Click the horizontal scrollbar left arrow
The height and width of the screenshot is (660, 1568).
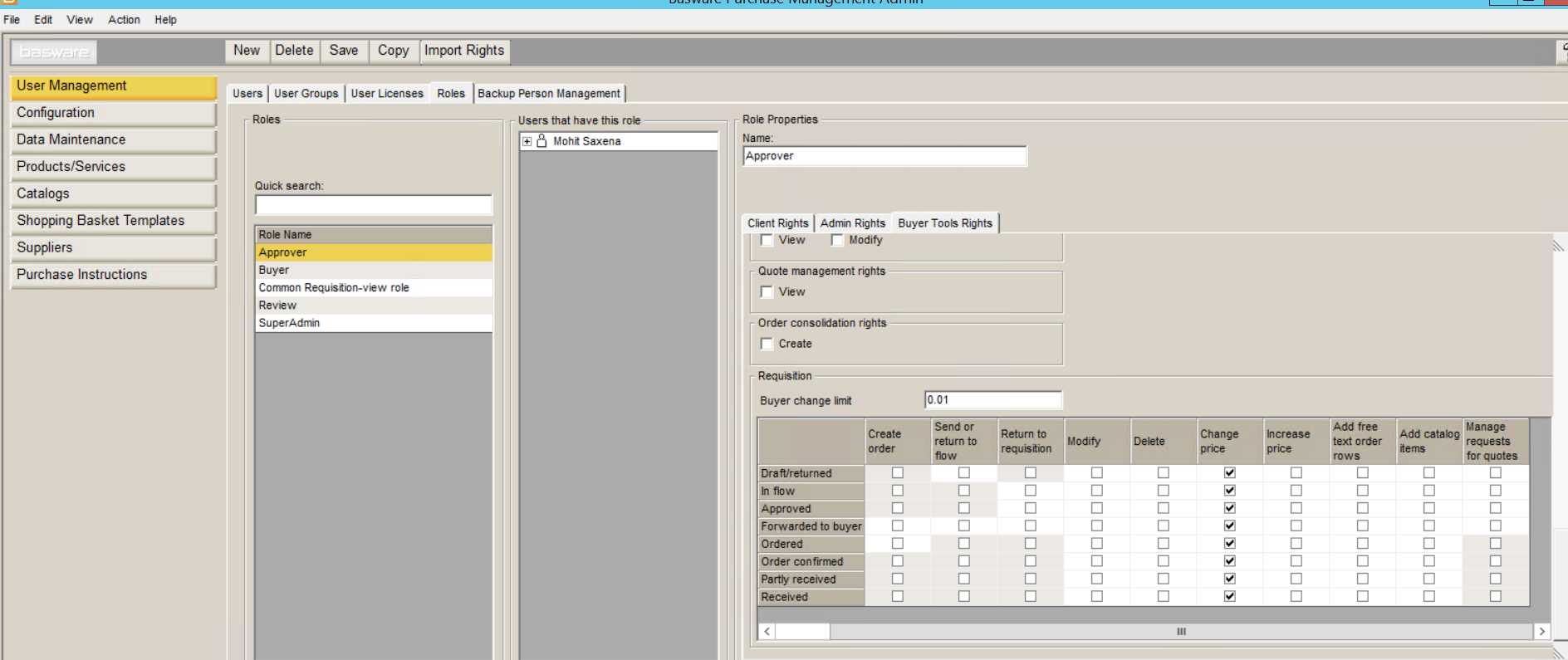767,632
